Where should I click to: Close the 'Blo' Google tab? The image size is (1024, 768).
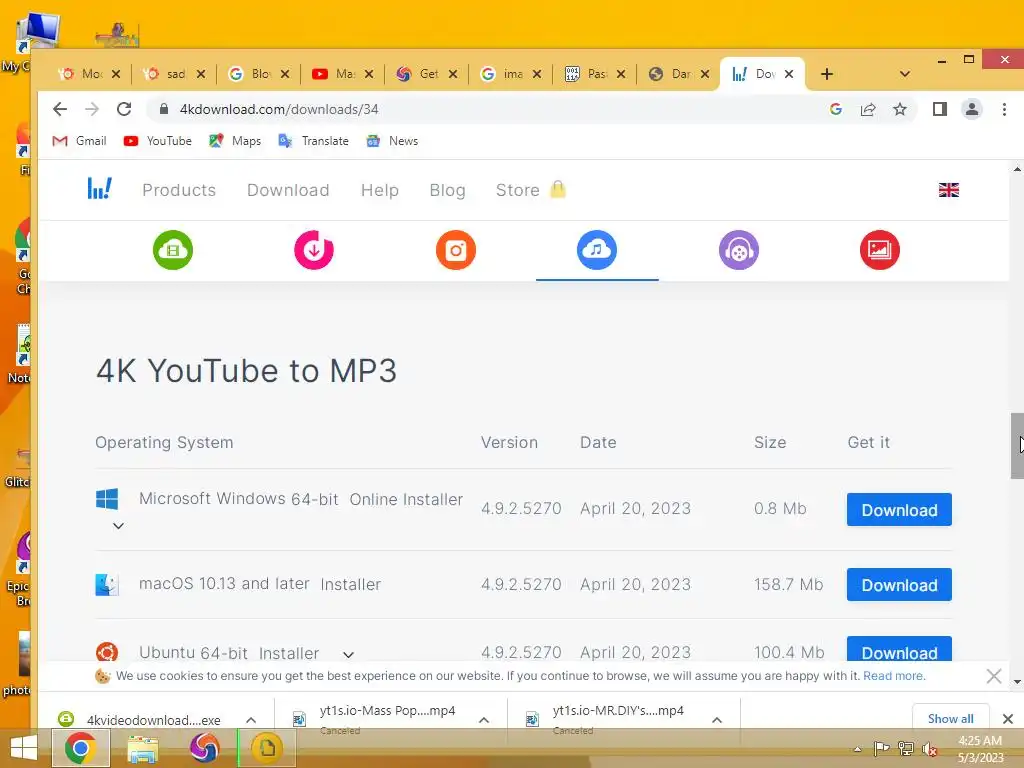tap(285, 74)
